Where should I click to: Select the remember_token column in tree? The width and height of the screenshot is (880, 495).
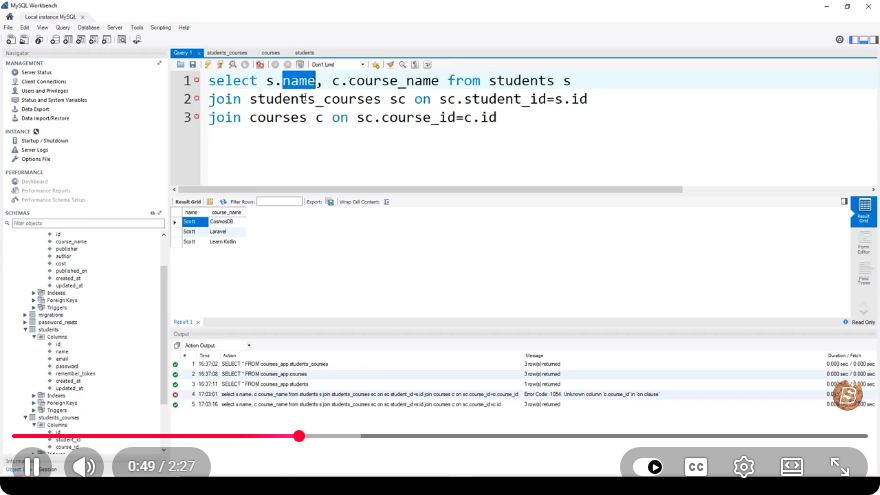75,374
